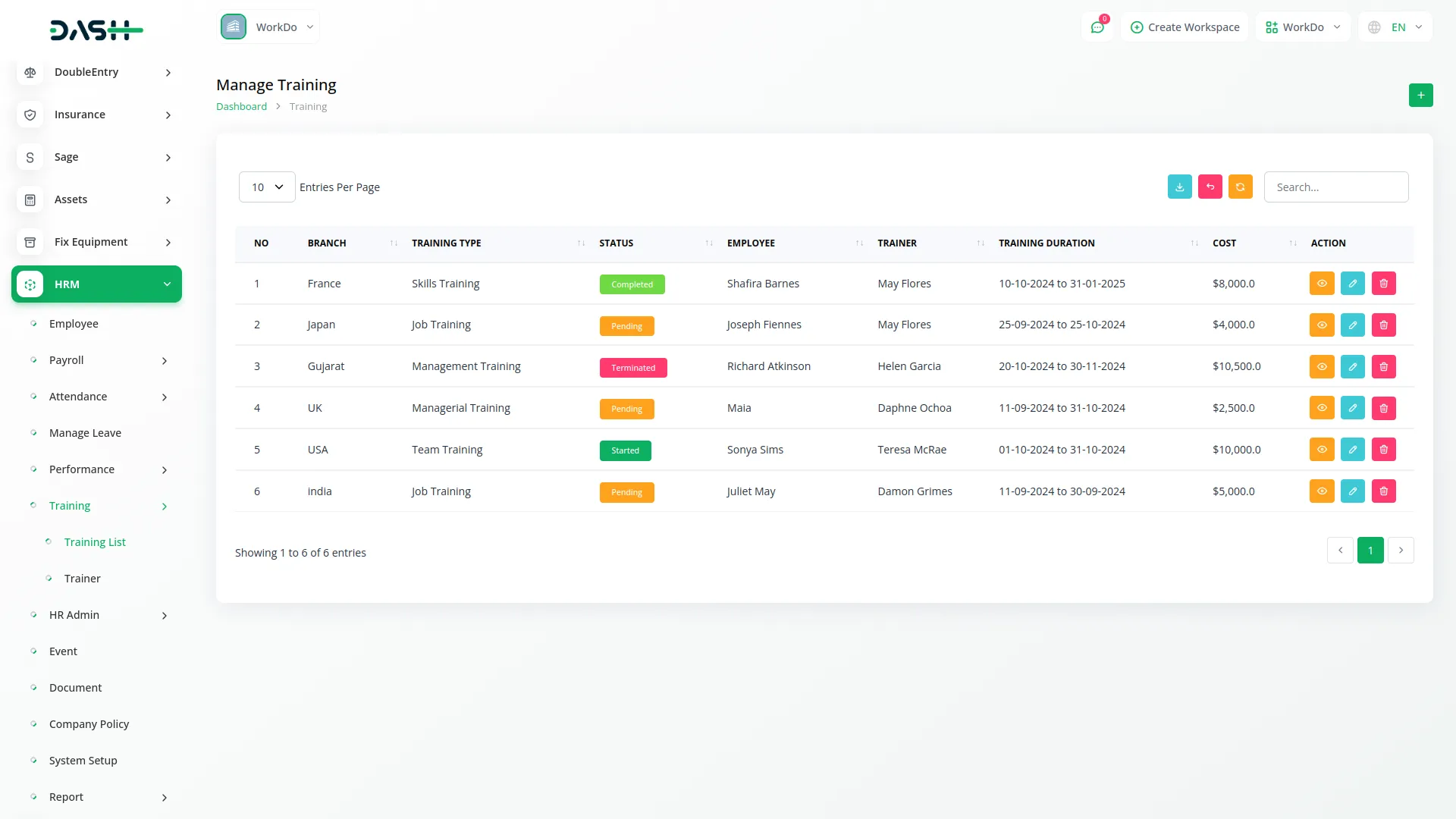Open the EN language dropdown

1395,27
